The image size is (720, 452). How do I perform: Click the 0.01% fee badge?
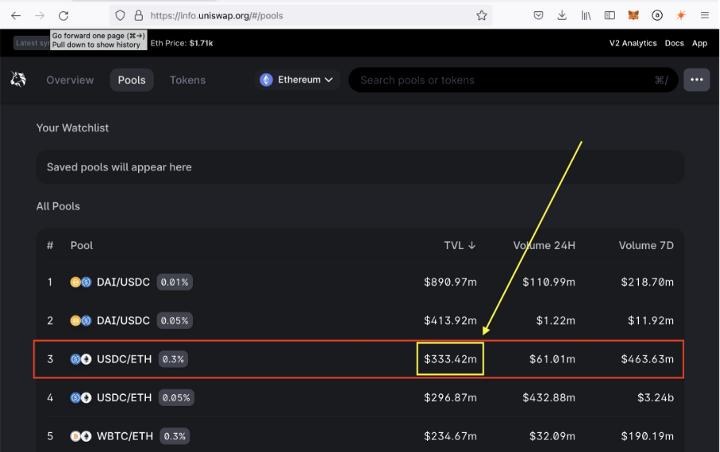point(174,282)
